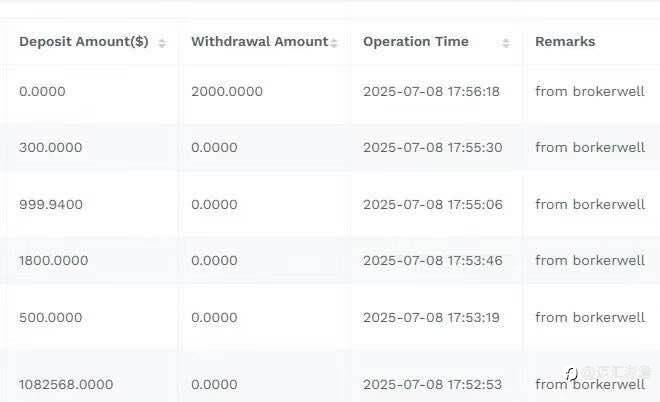The height and width of the screenshot is (402, 660).
Task: Click the Remarks column header
Action: [565, 42]
